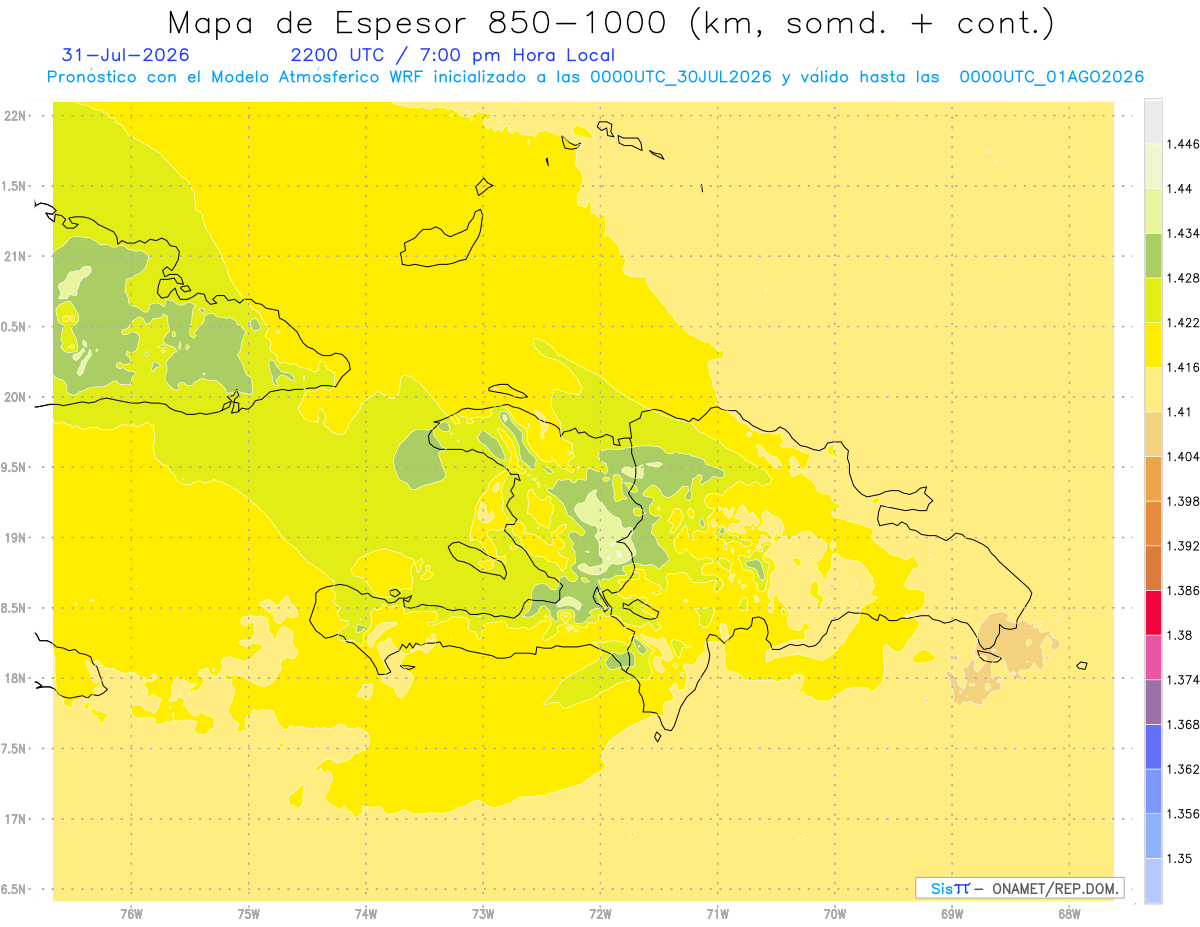This screenshot has width=1200, height=927.
Task: Click the legend value 1.398
Action: click(x=1183, y=501)
